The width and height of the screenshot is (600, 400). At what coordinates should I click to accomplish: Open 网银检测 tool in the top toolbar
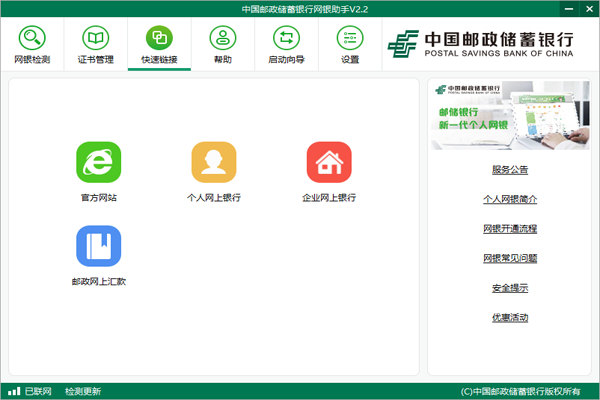[x=33, y=45]
